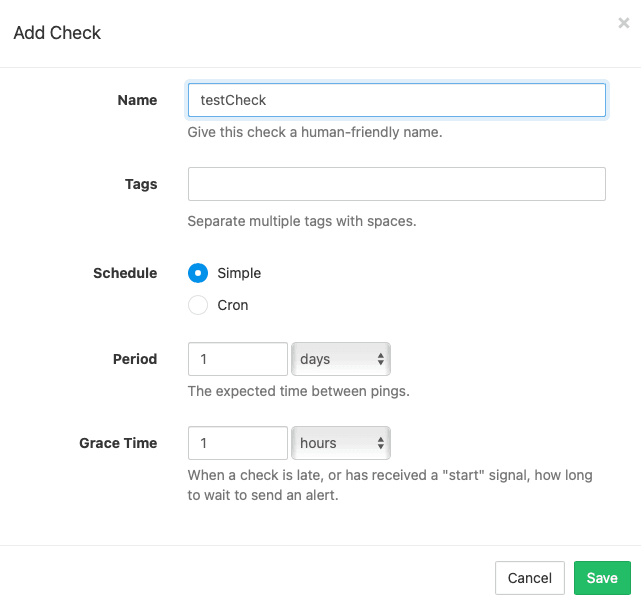Screen dimensions: 641x607
Task: Close the Add Check dialog
Action: click(623, 23)
